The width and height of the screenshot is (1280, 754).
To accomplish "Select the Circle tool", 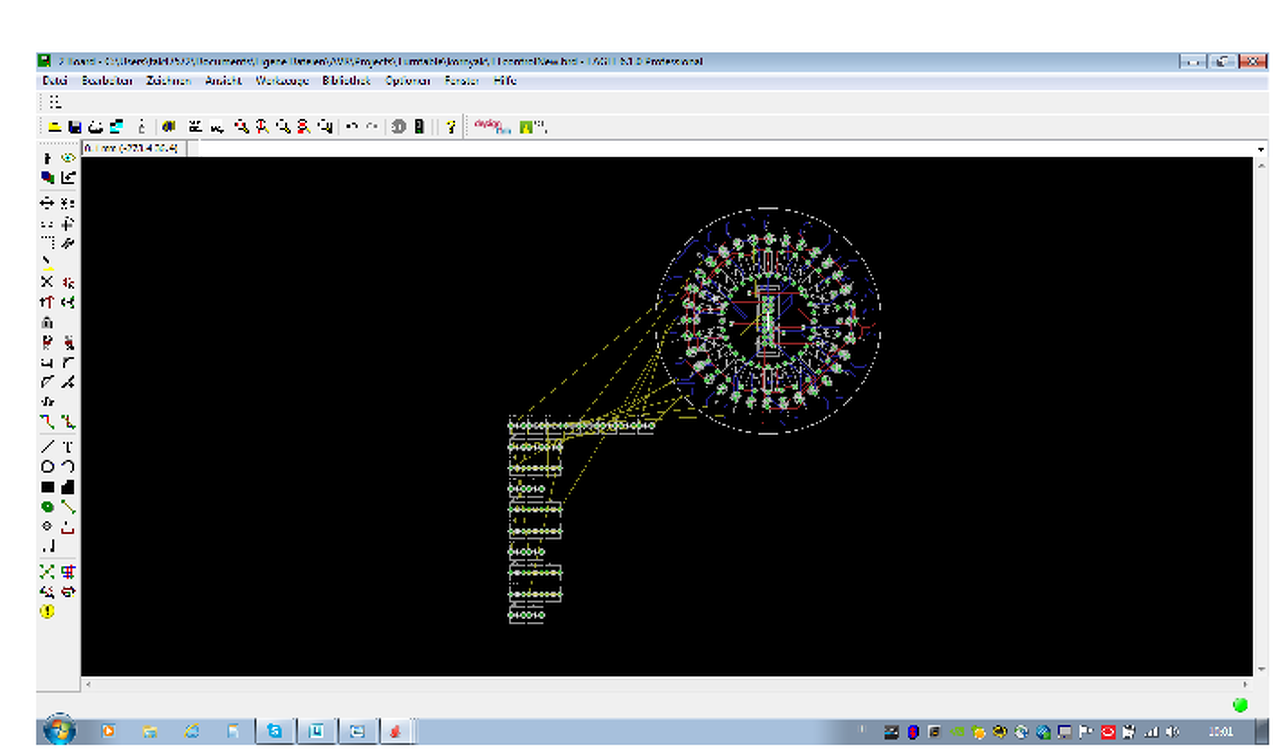I will [47, 467].
